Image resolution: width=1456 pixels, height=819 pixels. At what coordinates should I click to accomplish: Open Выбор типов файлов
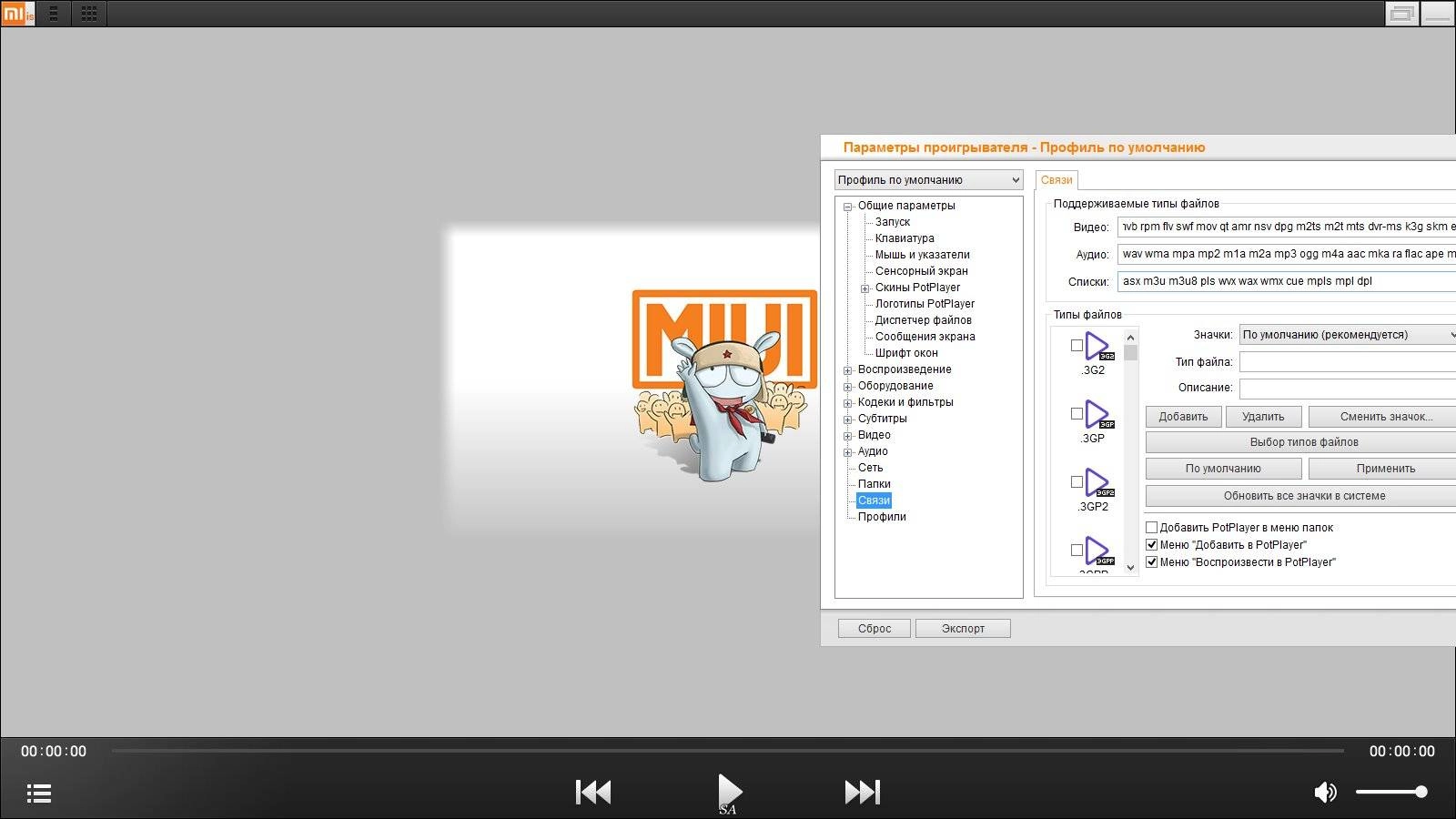[1301, 442]
